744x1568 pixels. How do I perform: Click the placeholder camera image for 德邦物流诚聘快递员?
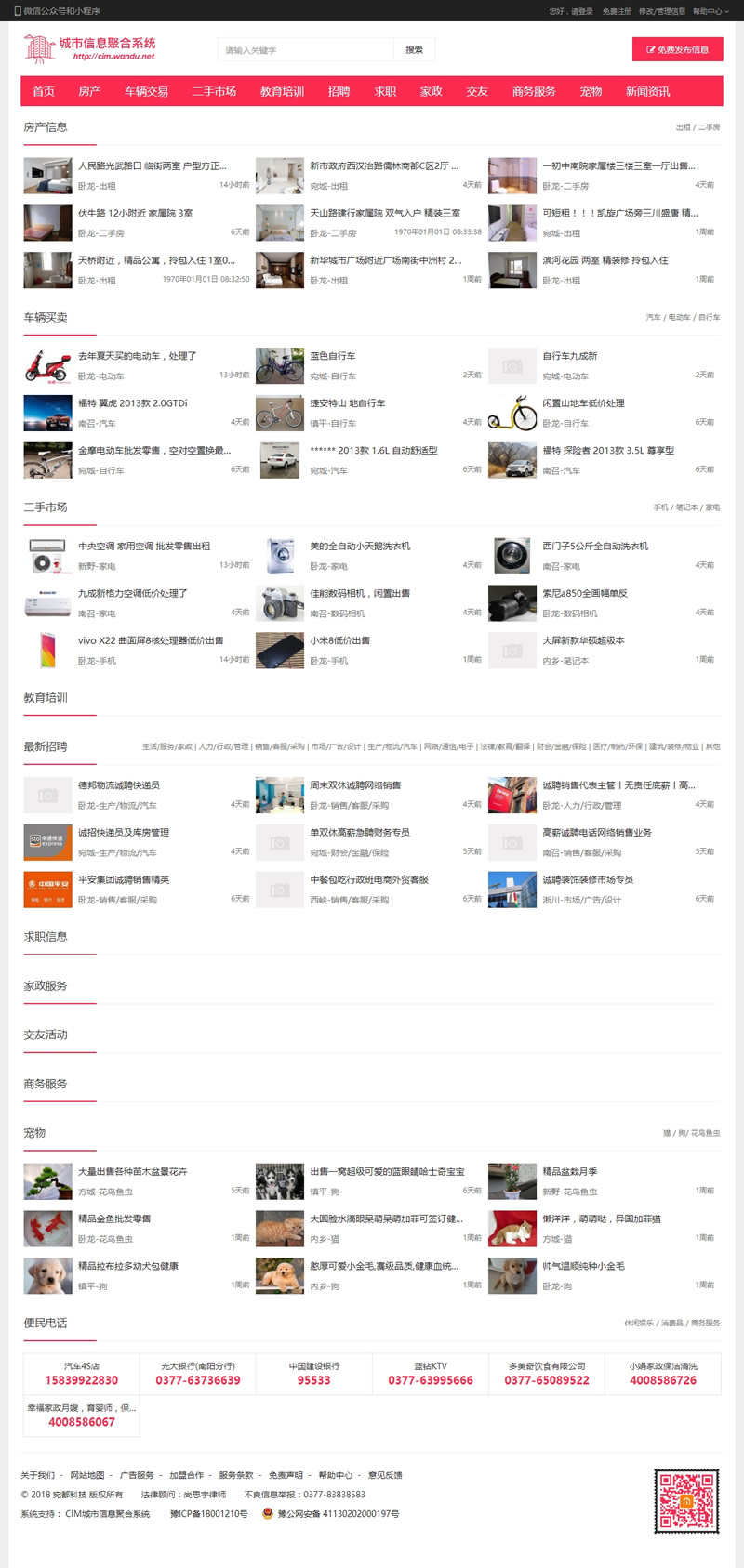tap(47, 795)
